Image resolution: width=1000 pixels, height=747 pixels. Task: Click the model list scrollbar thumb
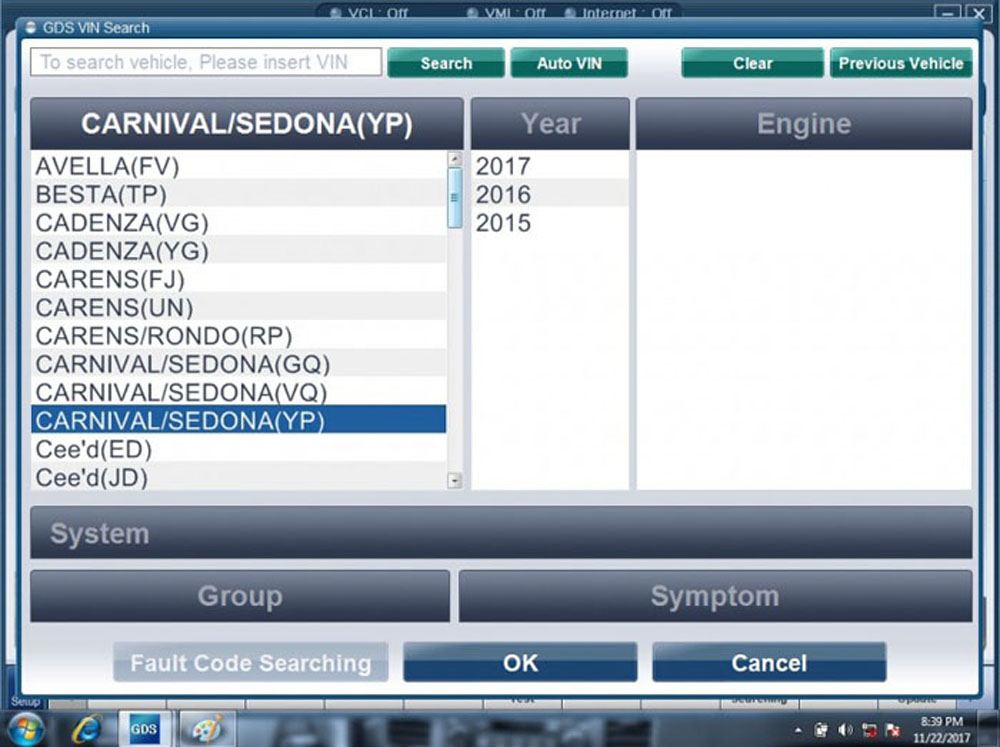(x=455, y=198)
